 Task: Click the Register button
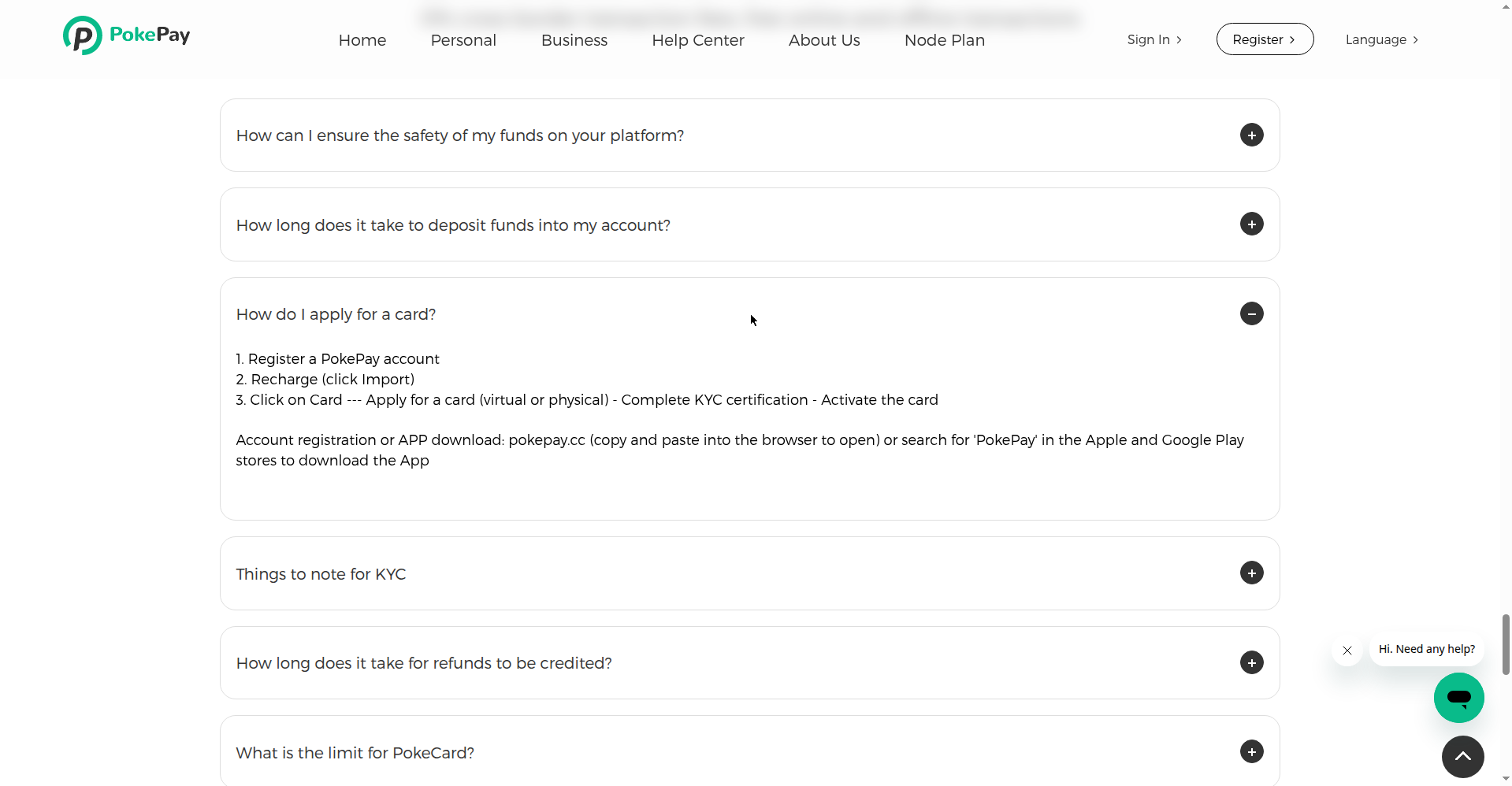click(x=1265, y=39)
